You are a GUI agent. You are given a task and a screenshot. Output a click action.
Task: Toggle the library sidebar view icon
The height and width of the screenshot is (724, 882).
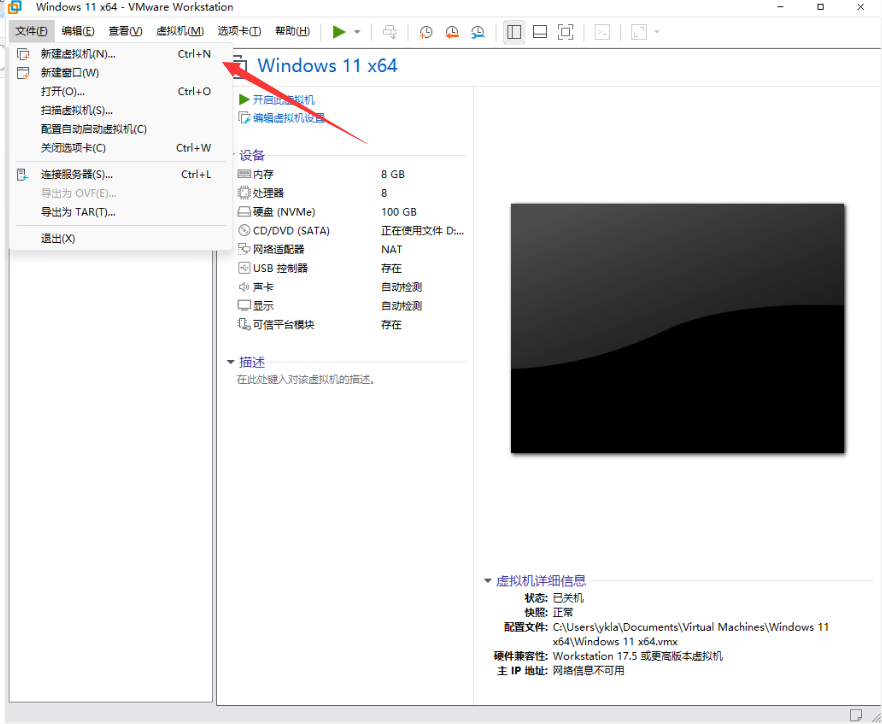pos(514,32)
